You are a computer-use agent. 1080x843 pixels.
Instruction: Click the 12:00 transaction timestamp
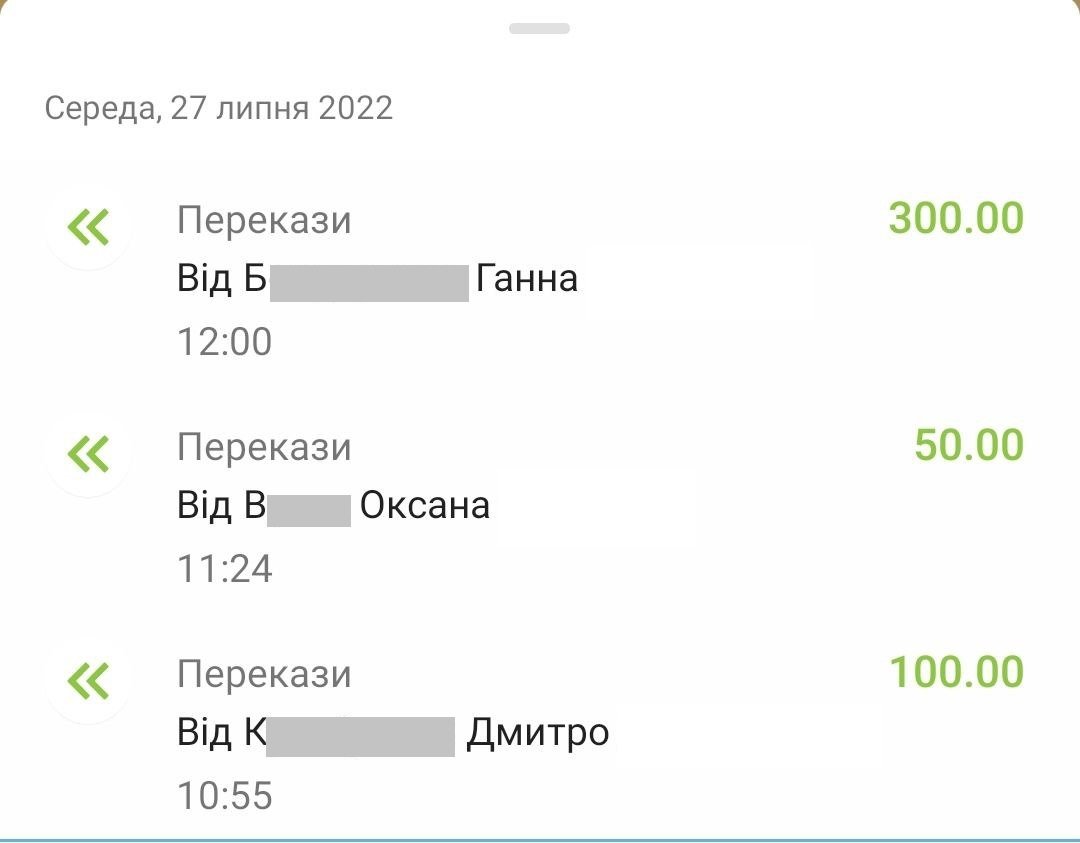224,342
